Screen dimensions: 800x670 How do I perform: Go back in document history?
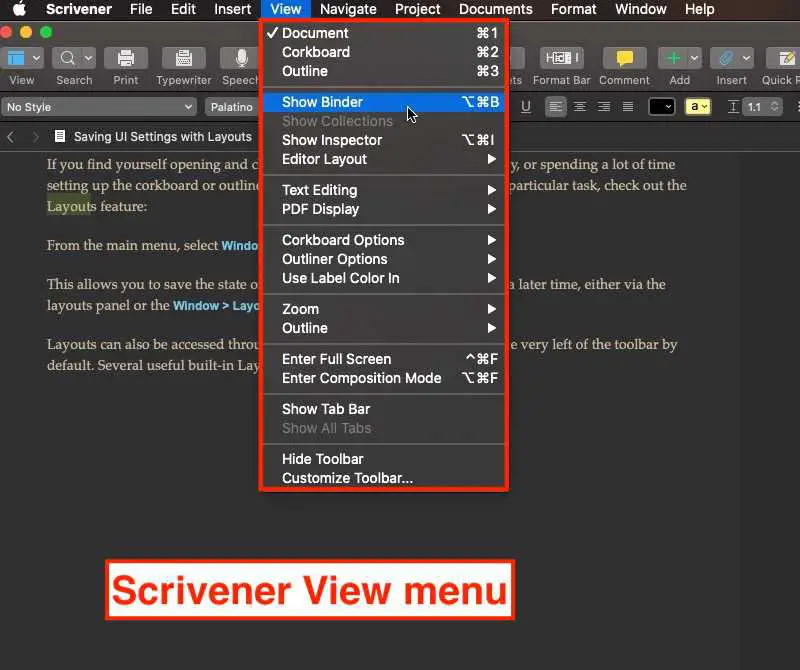point(11,137)
